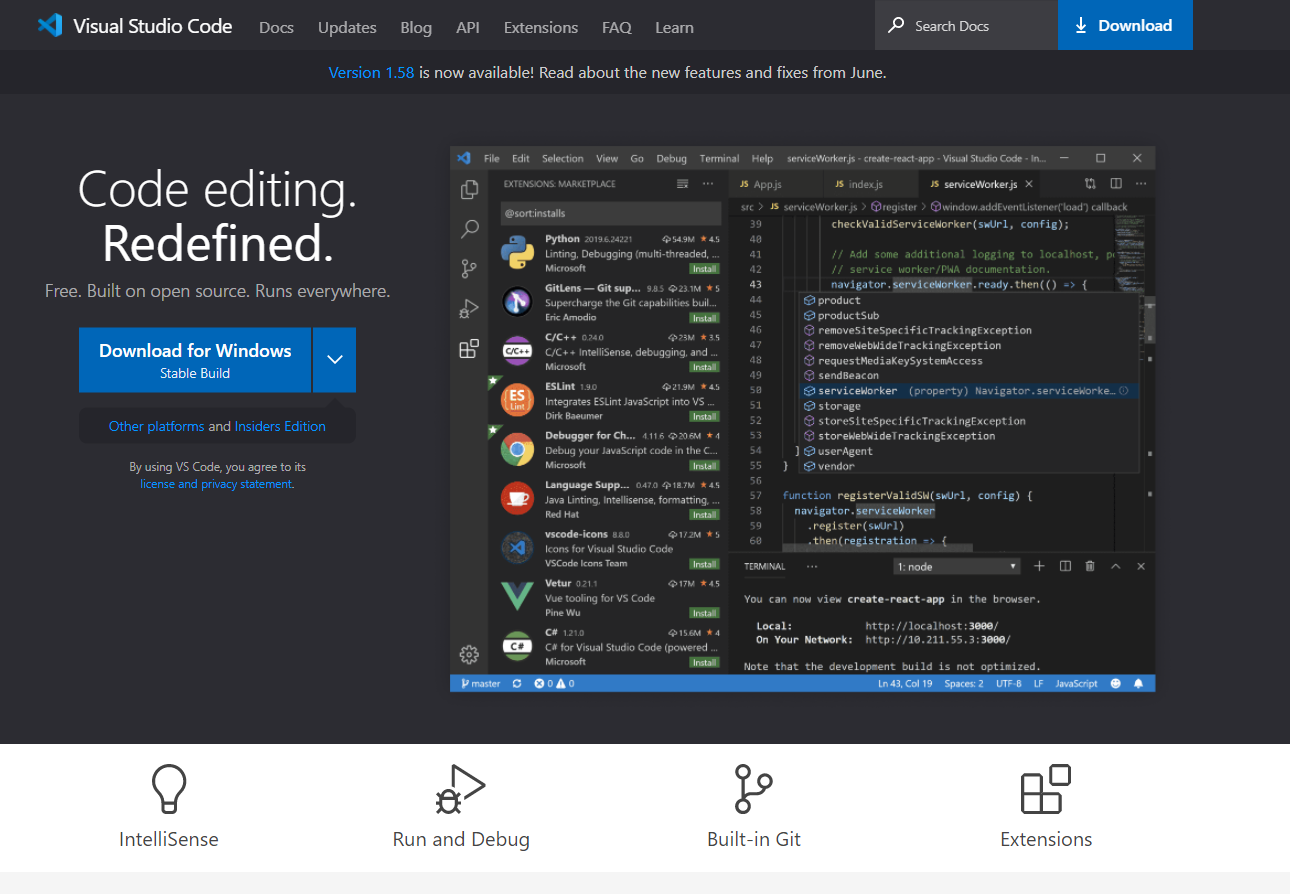
Task: Click the Run and Debug bug icon
Action: tap(460, 790)
